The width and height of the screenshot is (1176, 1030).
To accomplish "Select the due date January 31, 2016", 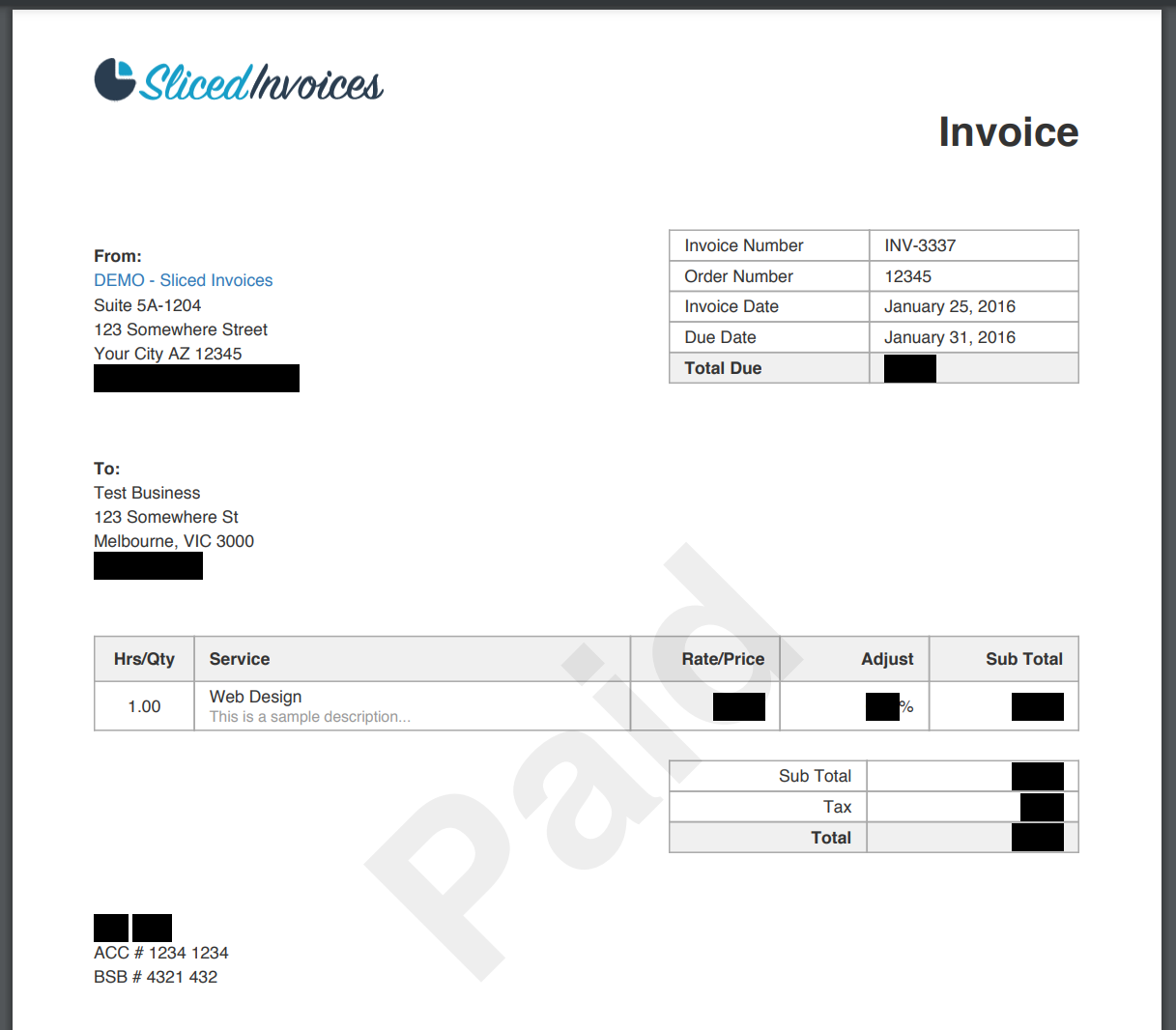I will tap(950, 337).
